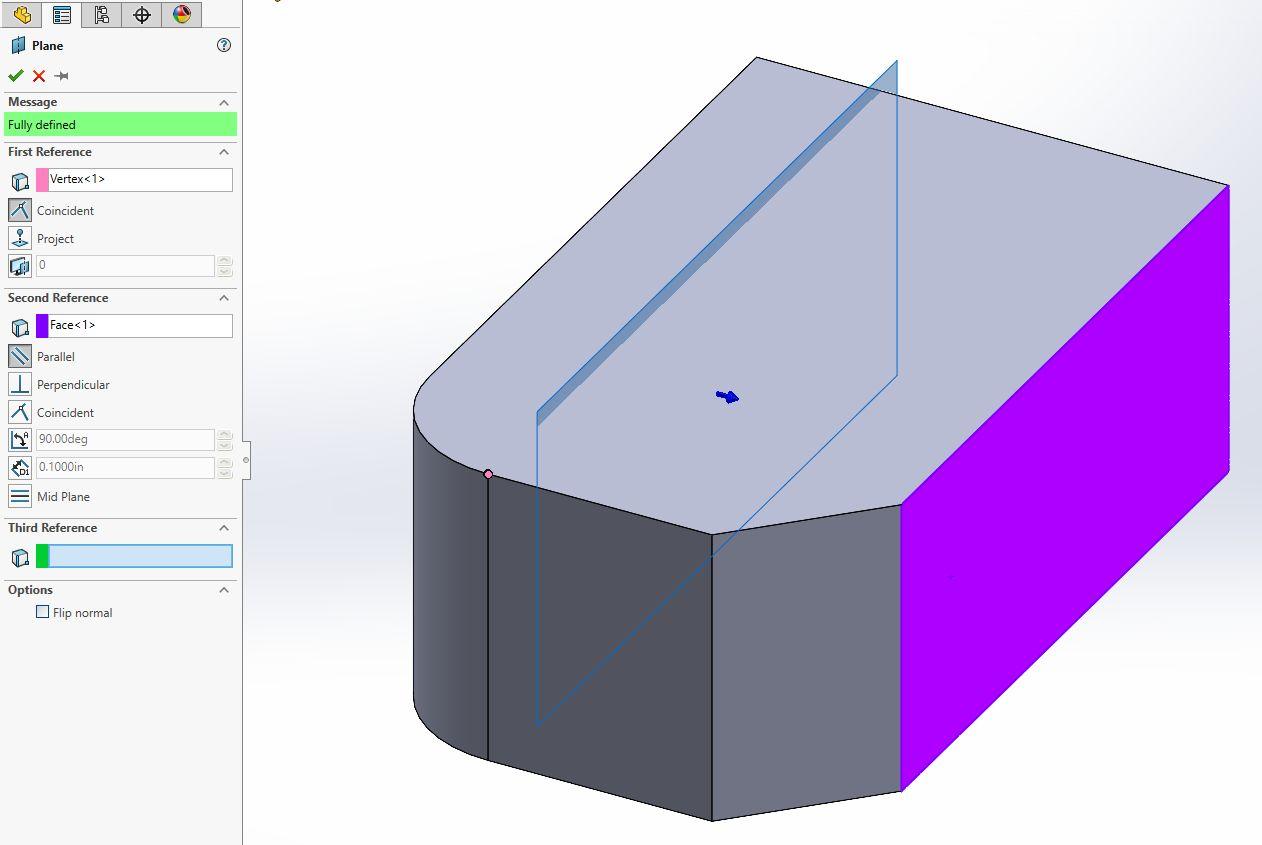Pick the pink vertex on the model
Screen dimensions: 1262x845
pos(488,474)
